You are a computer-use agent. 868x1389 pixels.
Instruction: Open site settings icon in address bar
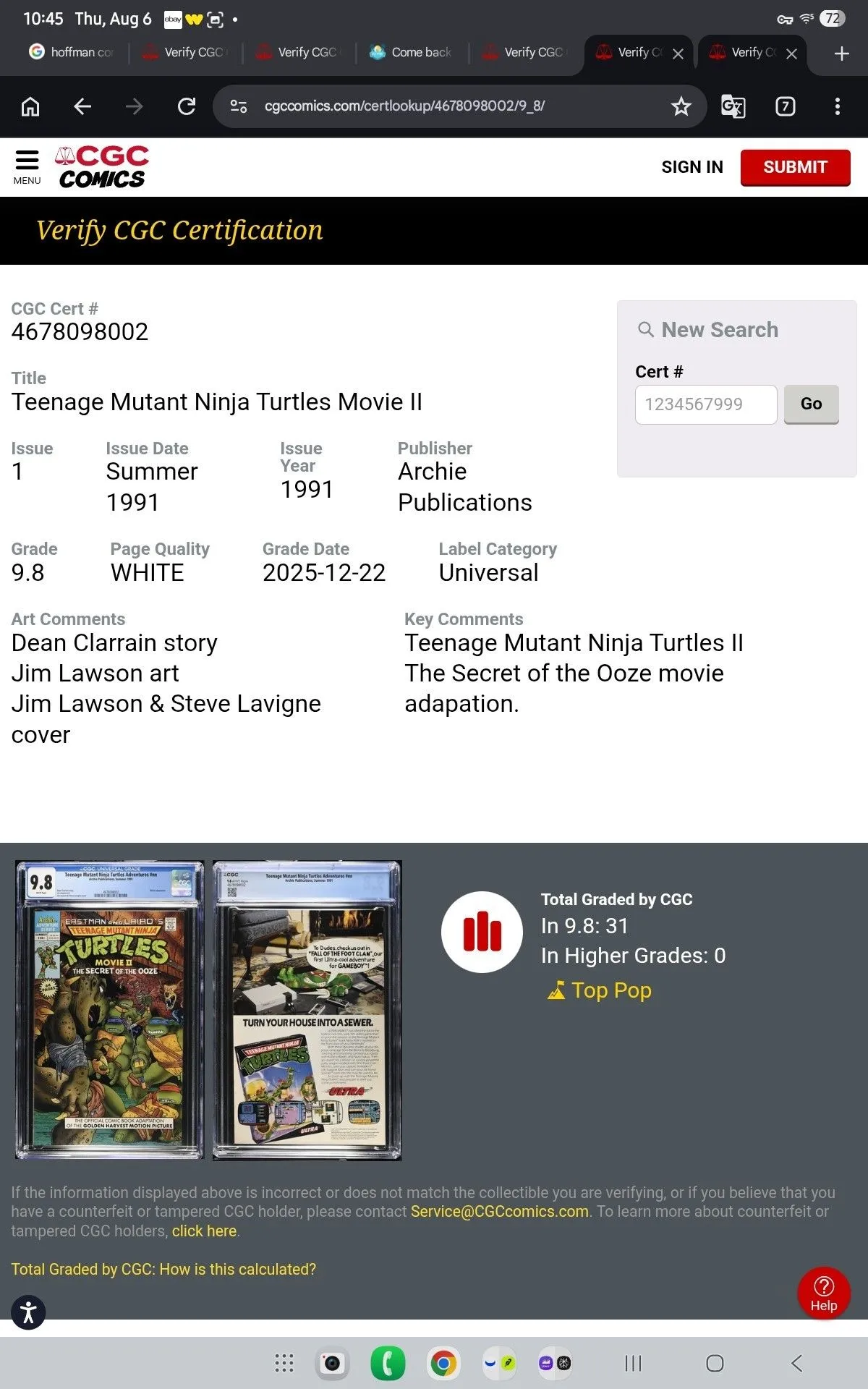pos(239,106)
